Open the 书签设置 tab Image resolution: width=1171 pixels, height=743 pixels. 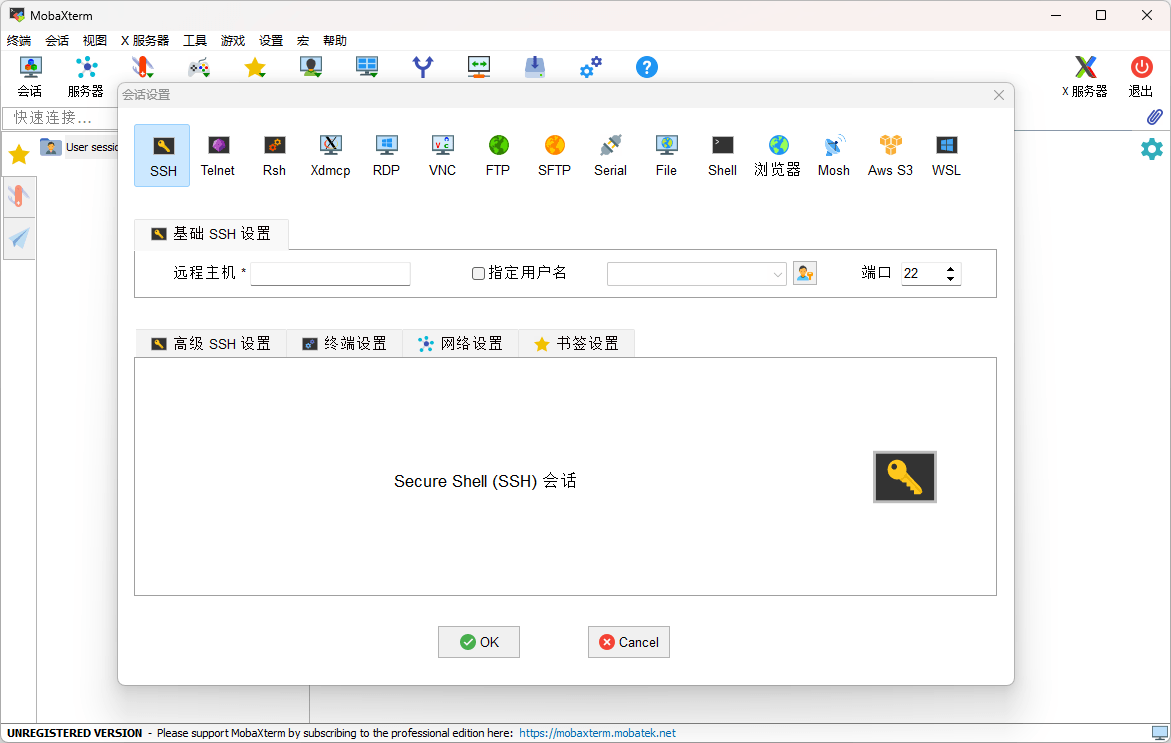577,343
